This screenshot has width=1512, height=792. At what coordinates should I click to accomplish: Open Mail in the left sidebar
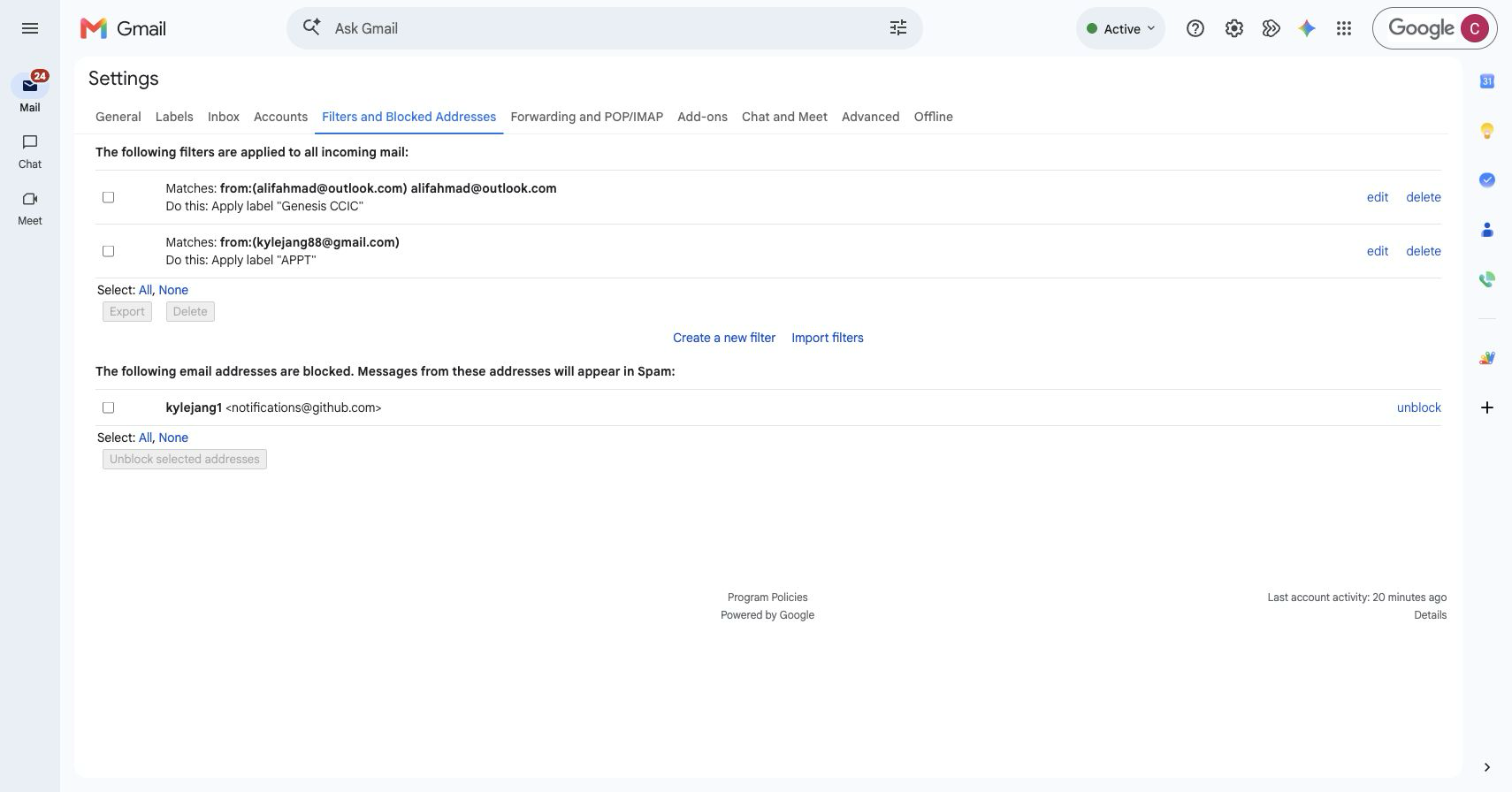point(30,93)
